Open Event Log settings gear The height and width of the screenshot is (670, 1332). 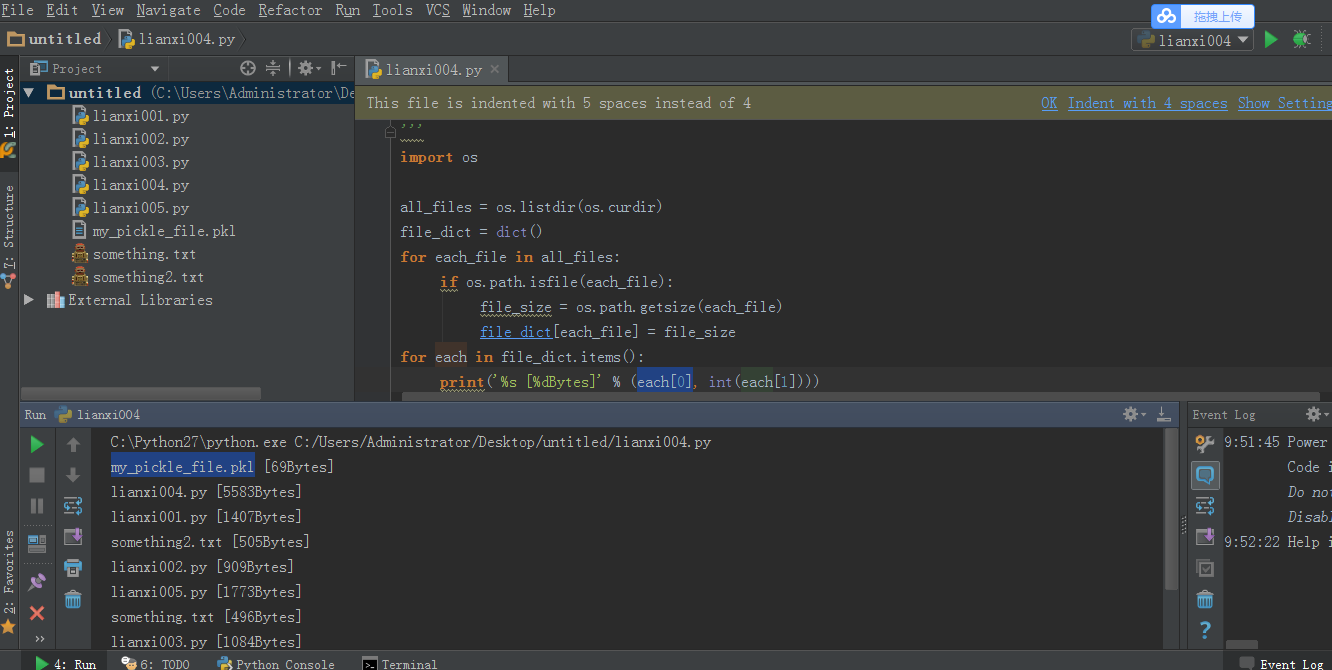(1317, 414)
